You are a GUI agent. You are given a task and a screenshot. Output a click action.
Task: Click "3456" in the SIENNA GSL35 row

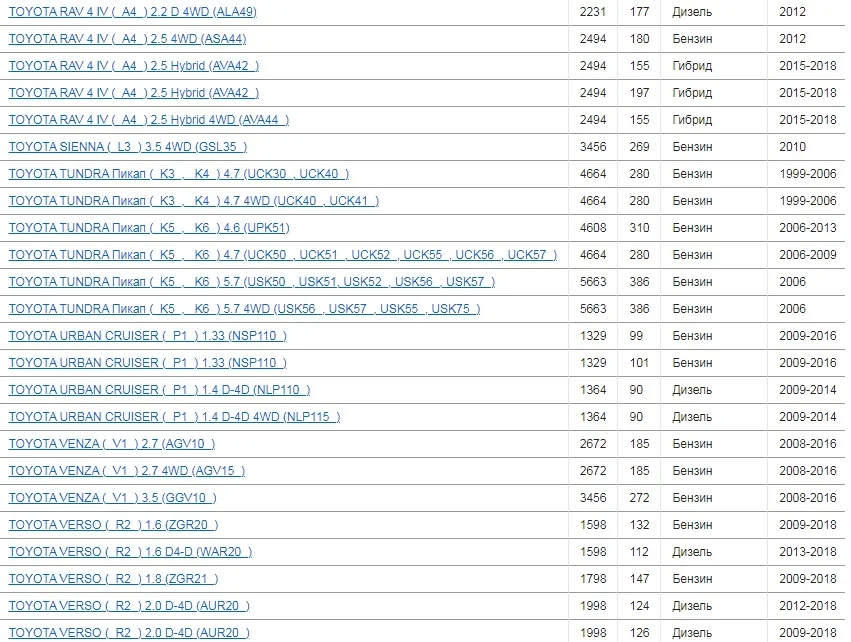tap(593, 147)
